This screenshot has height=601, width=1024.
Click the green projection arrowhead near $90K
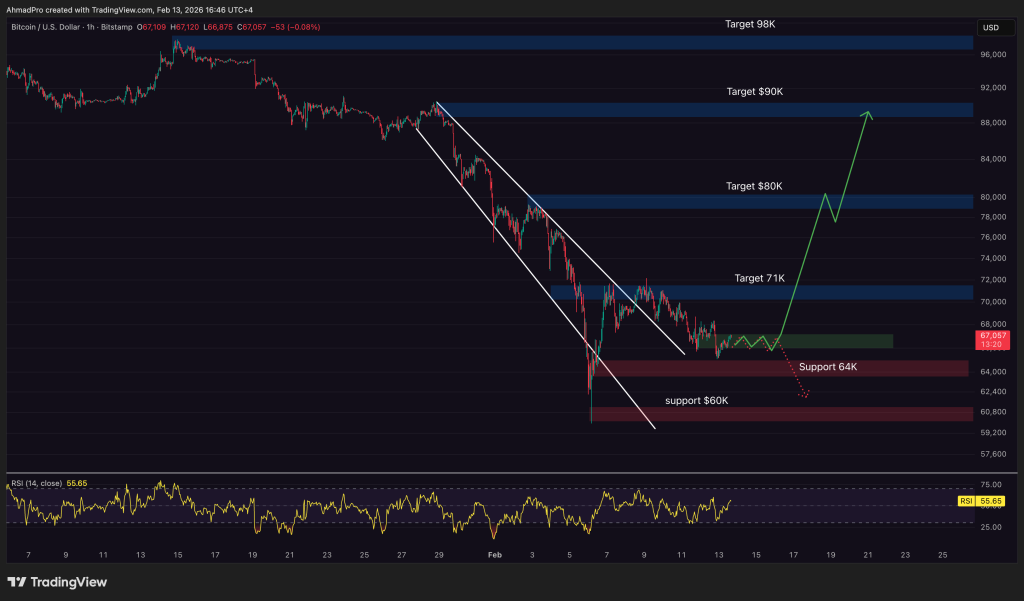click(869, 115)
